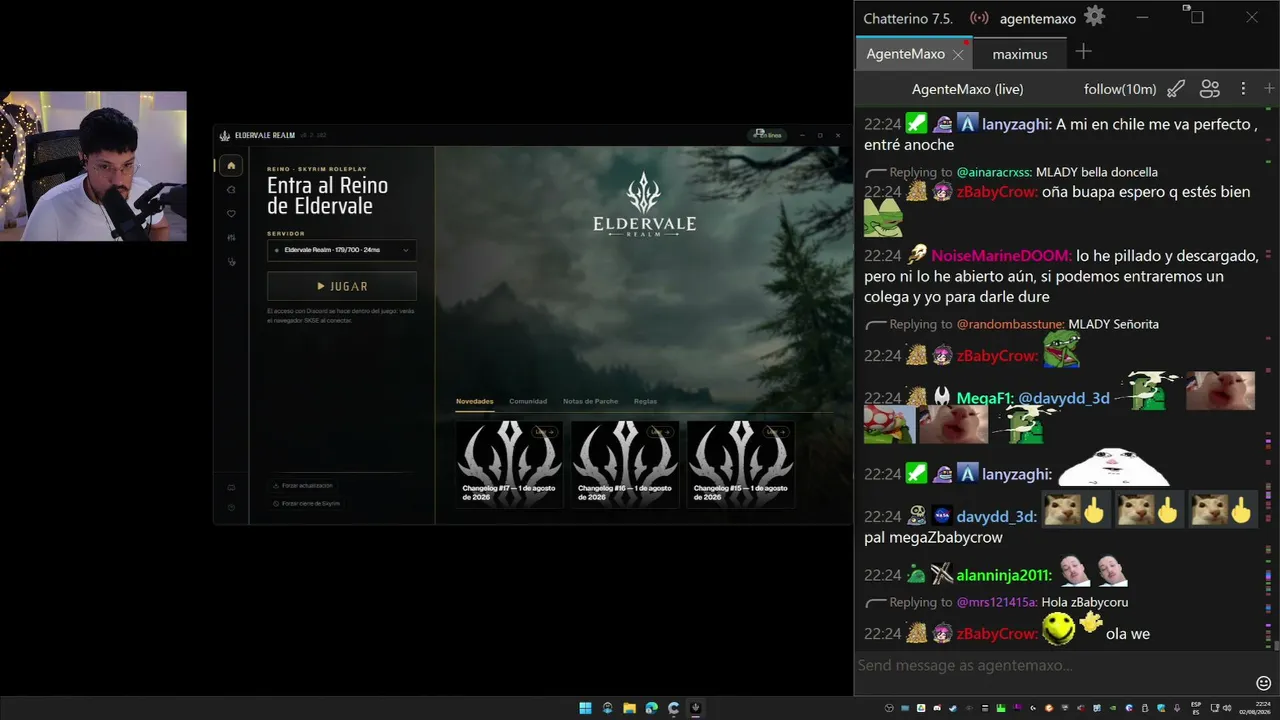The image size is (1280, 720).
Task: Show the viewer list icon in chat header
Action: point(1210,89)
